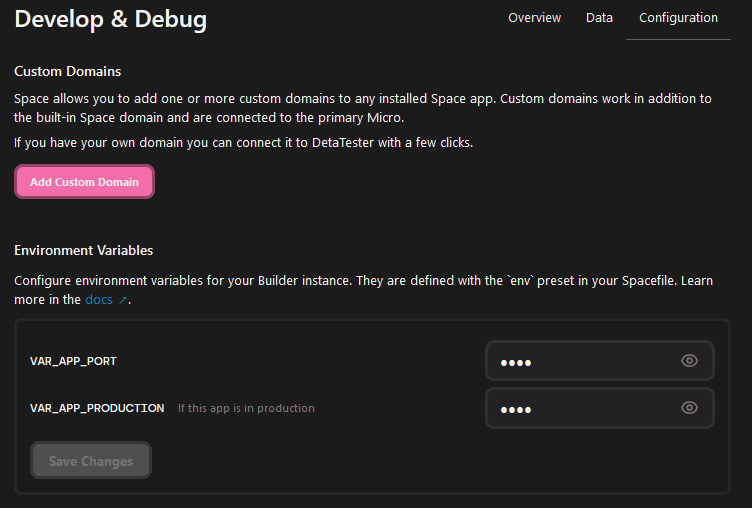
Task: Switch to the Overview tab
Action: pos(534,18)
